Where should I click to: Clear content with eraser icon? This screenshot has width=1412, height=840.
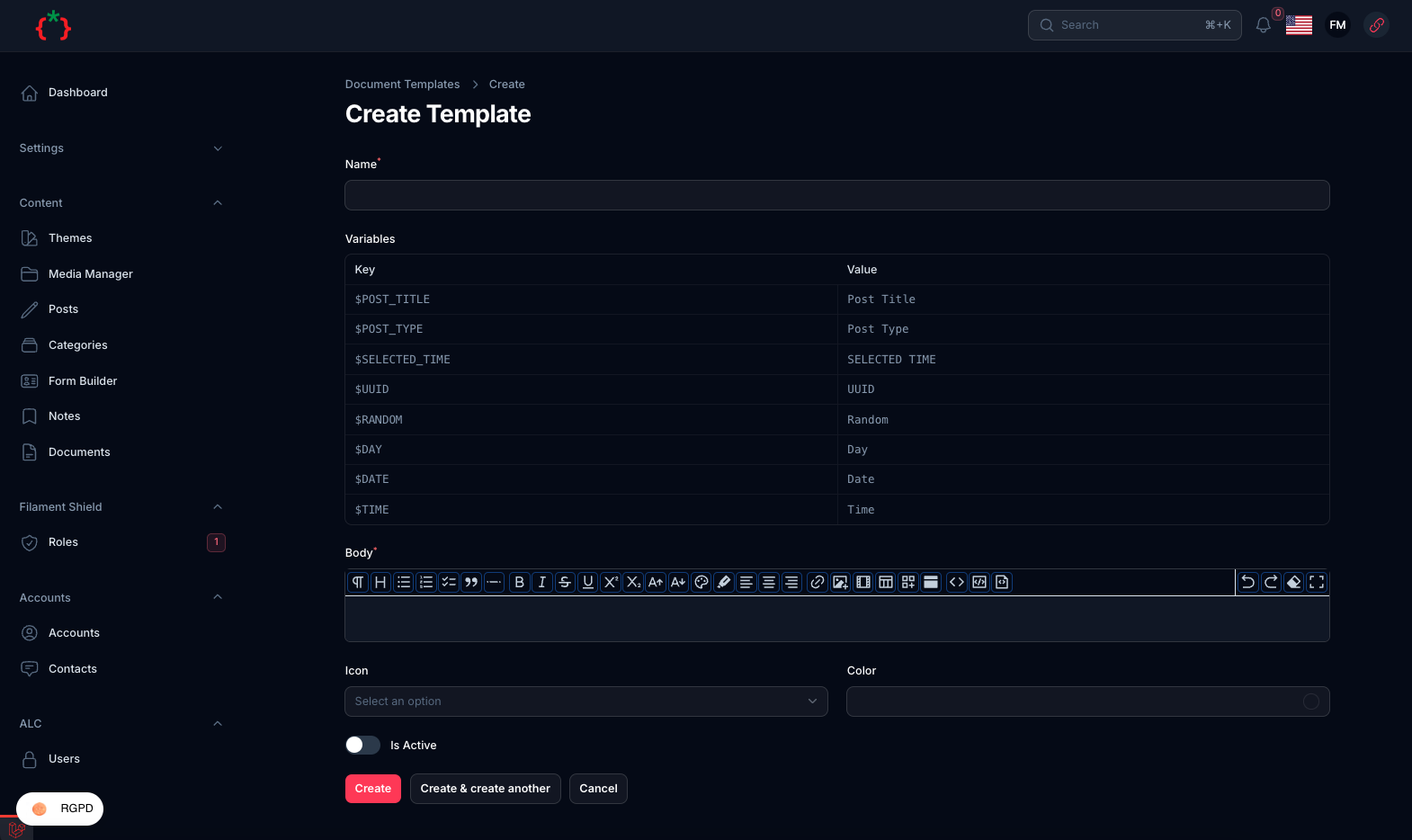1294,582
